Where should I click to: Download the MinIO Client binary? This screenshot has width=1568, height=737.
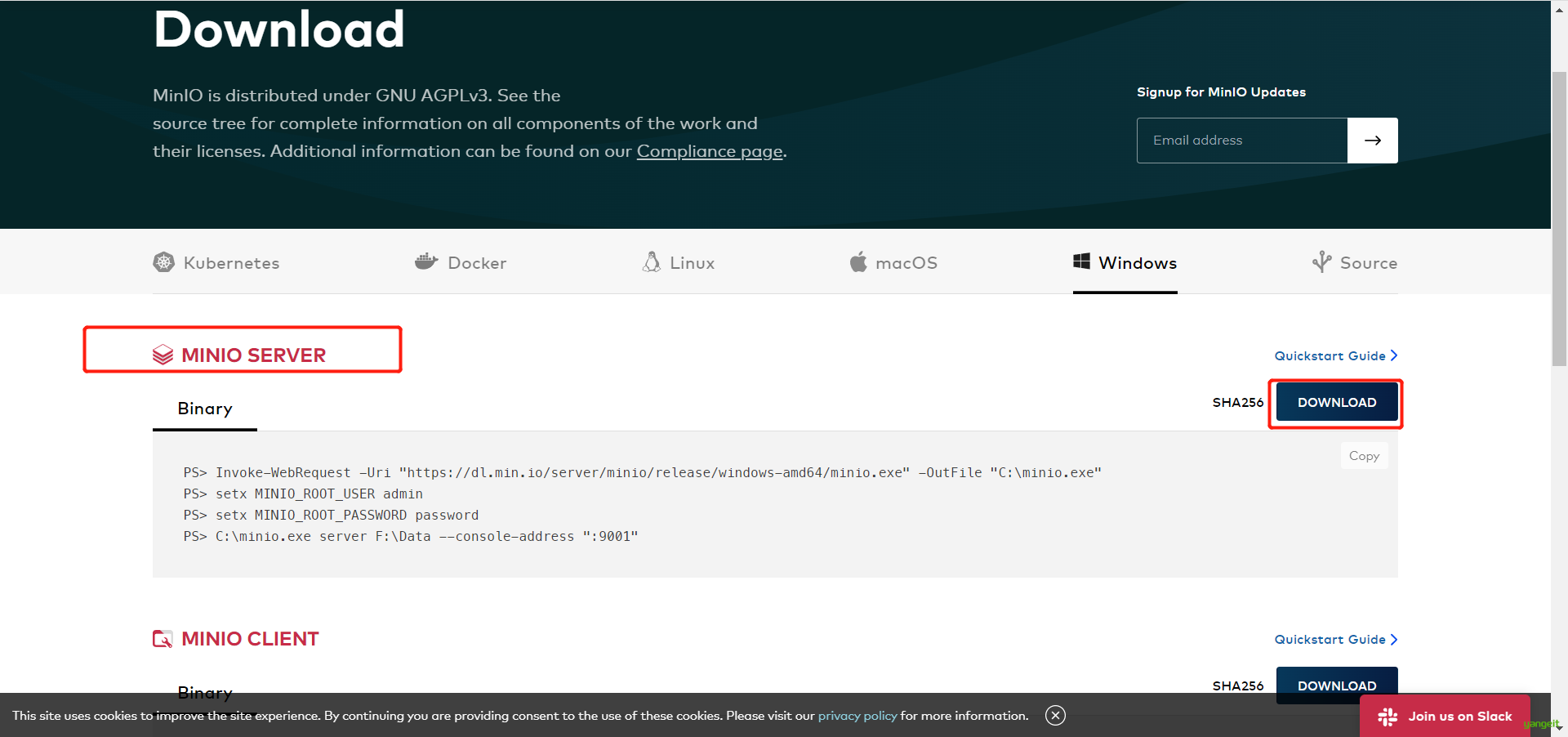[x=1337, y=685]
